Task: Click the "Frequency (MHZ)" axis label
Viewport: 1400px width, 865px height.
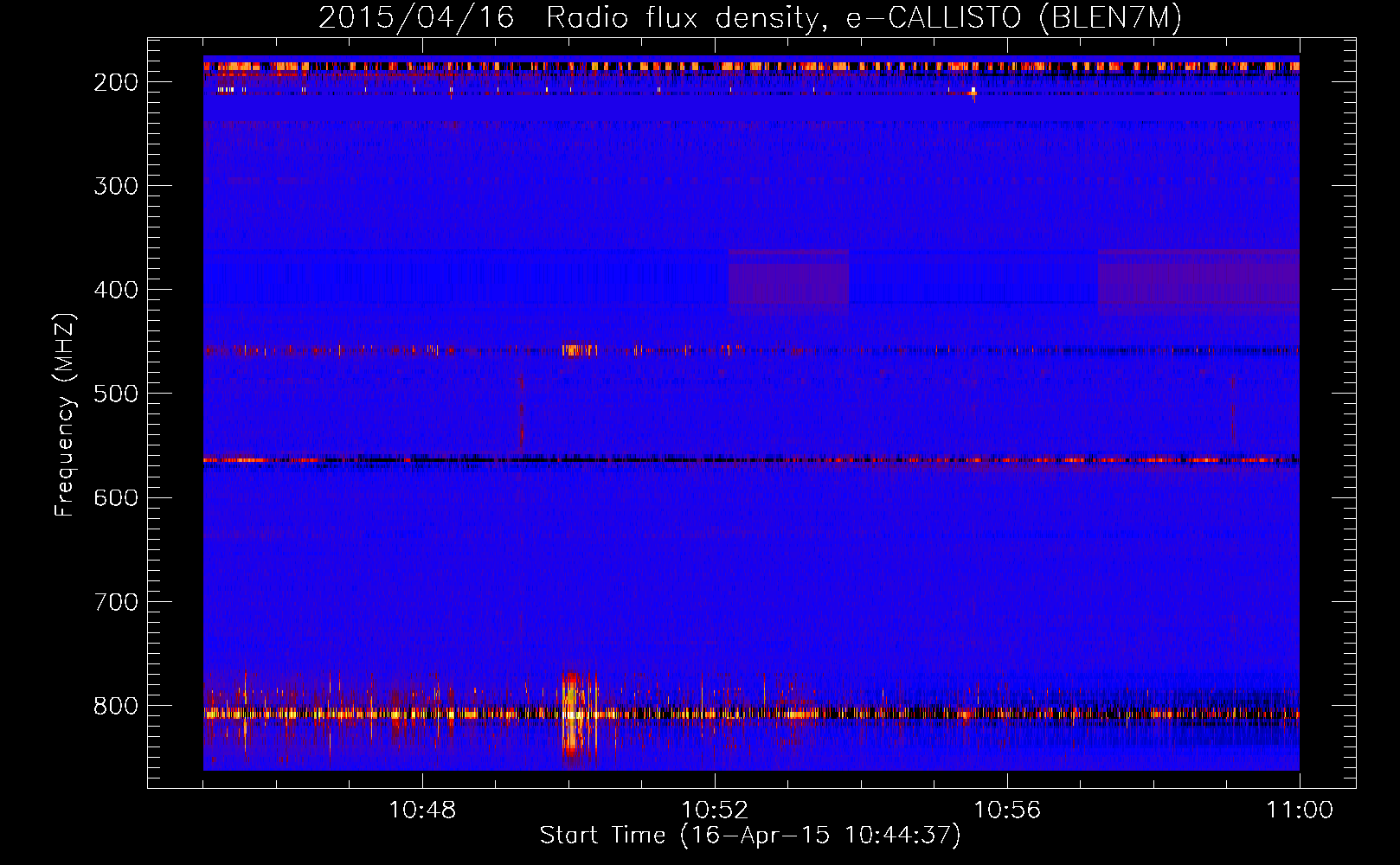Action: 65,414
